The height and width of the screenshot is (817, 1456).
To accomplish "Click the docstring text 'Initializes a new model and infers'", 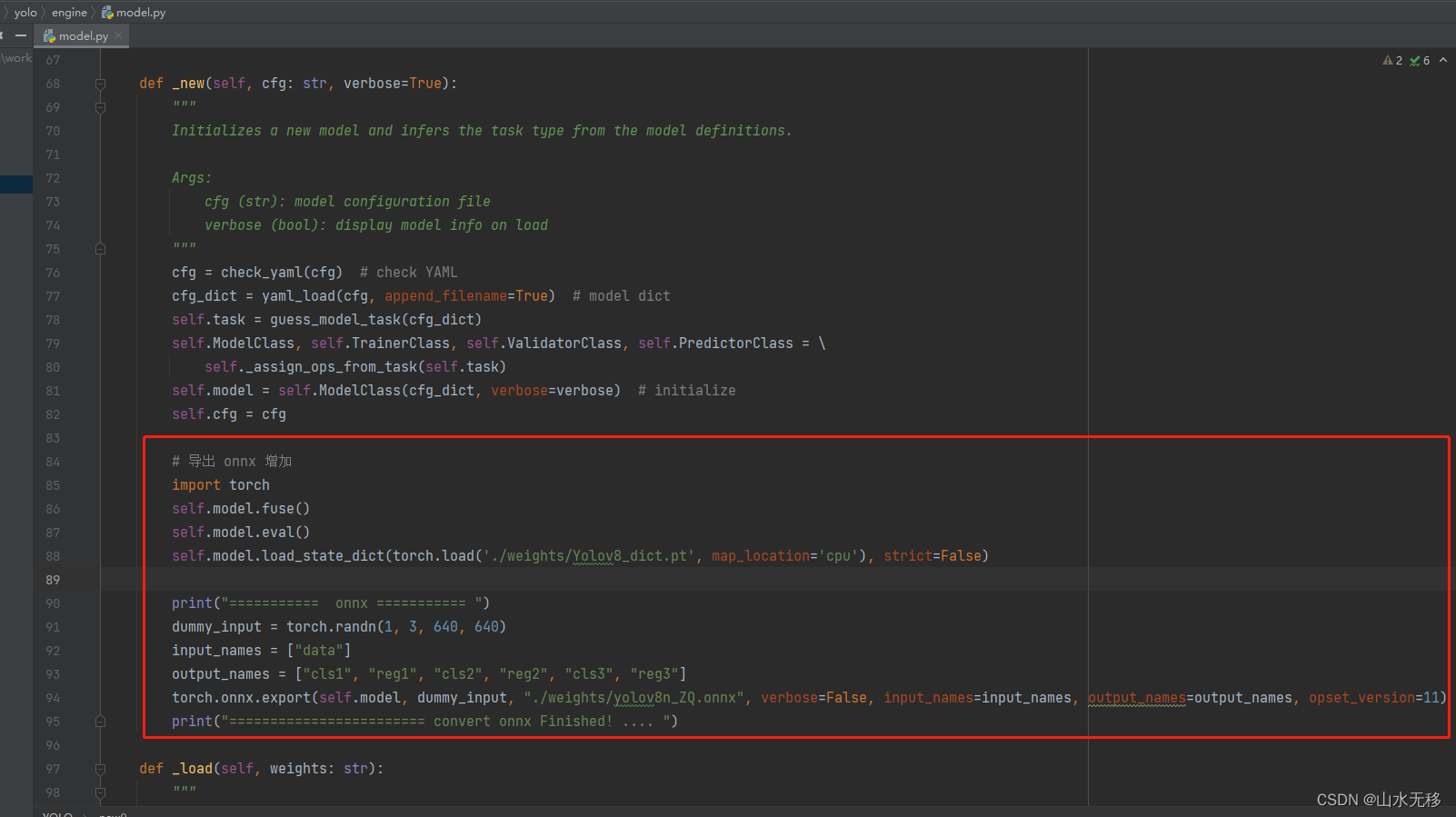I will tap(311, 131).
